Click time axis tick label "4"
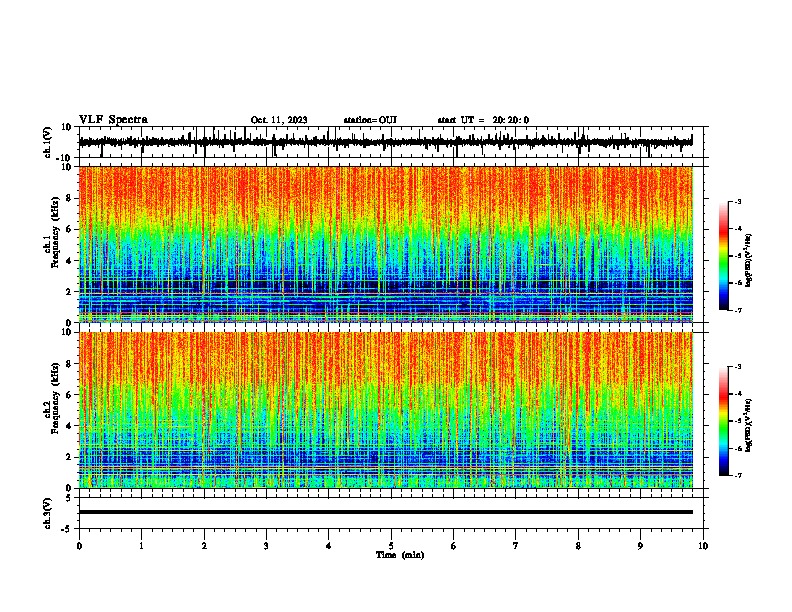The height and width of the screenshot is (612, 792). point(329,546)
